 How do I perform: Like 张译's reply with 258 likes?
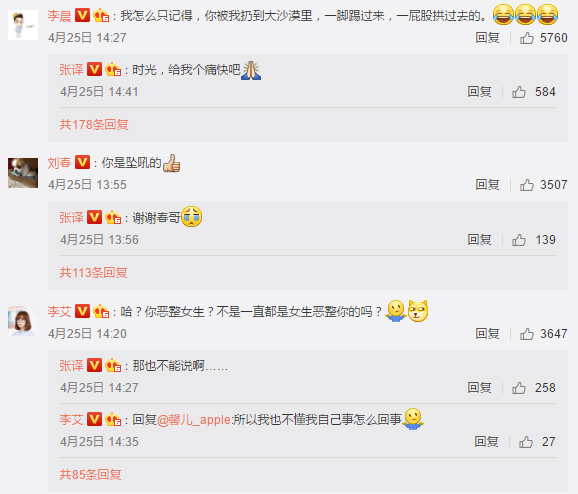pyautogui.click(x=519, y=388)
